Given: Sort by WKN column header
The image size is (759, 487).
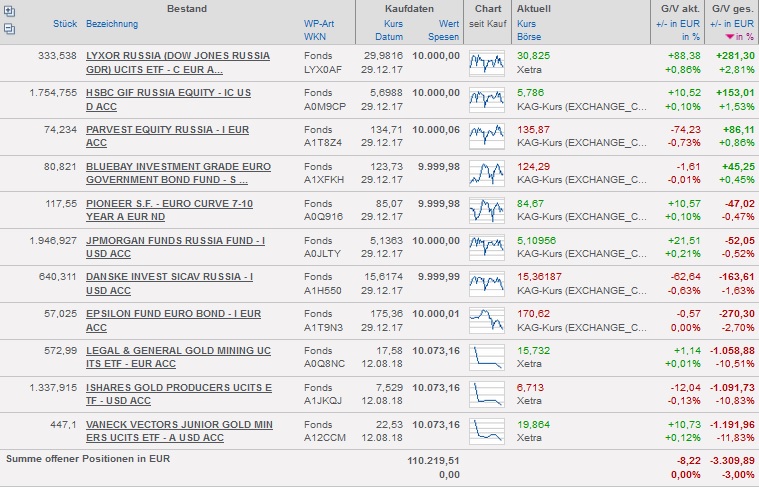Looking at the screenshot, I should point(315,37).
